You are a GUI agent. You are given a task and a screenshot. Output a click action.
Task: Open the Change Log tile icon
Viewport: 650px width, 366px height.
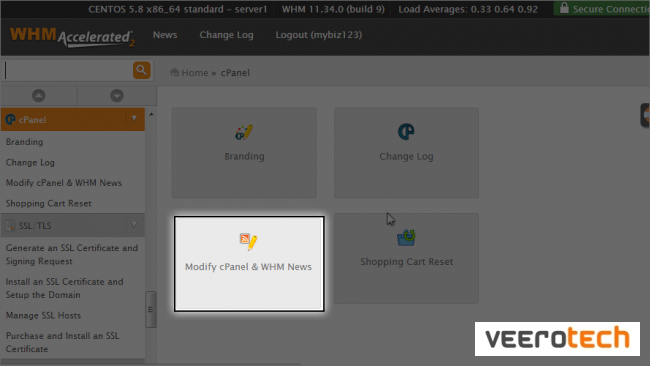point(406,132)
